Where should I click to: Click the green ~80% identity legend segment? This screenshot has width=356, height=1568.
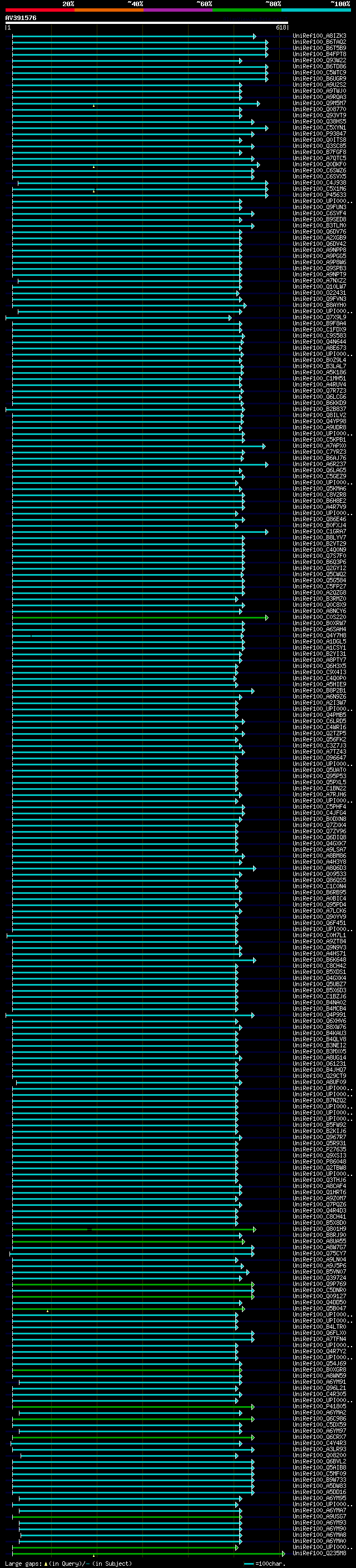pos(247,10)
